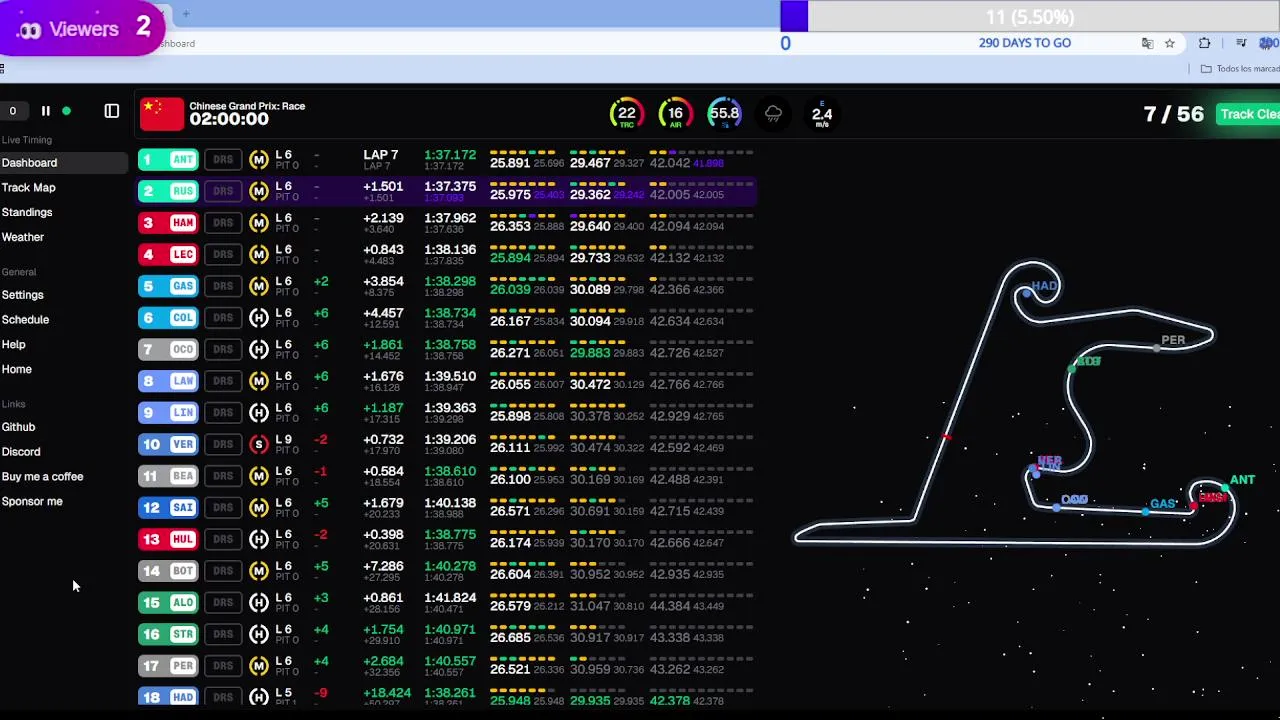
Task: Click the DRS badge for GAS
Action: pyautogui.click(x=223, y=286)
